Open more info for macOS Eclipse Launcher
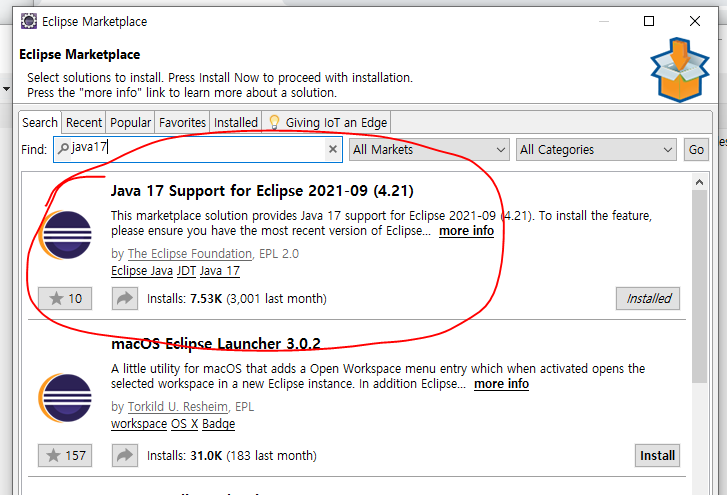The image size is (727, 495). (x=501, y=384)
